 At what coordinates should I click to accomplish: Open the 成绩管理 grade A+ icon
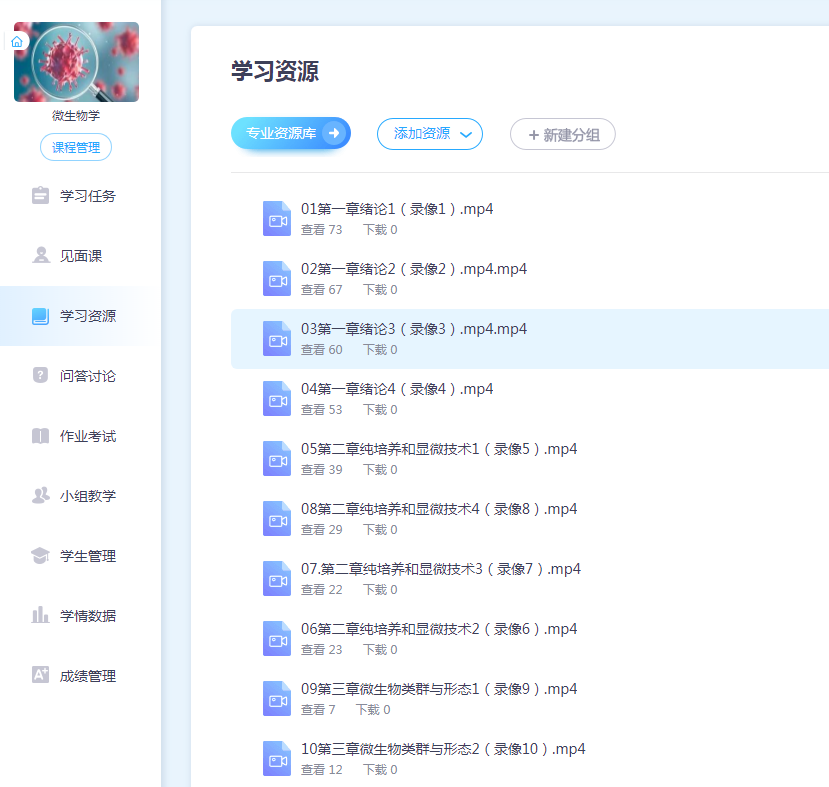click(40, 675)
